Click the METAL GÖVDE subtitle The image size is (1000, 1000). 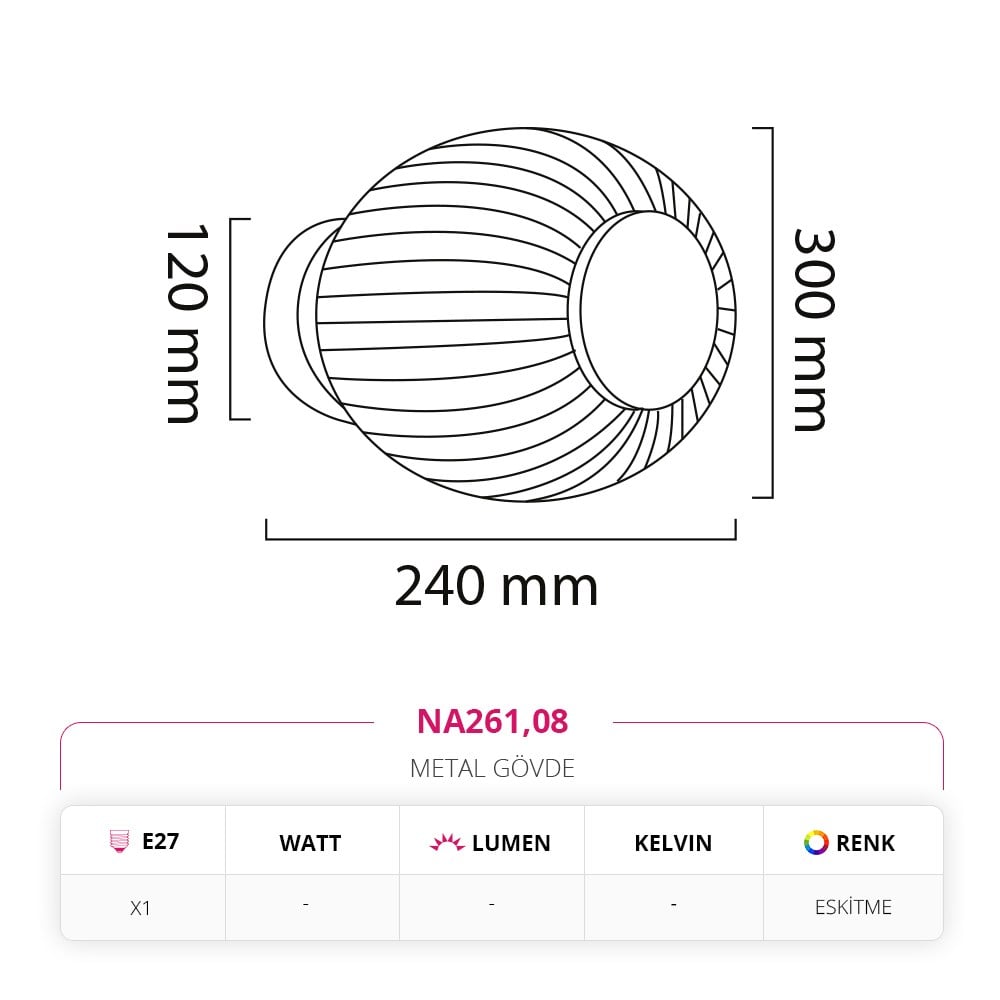coord(492,768)
